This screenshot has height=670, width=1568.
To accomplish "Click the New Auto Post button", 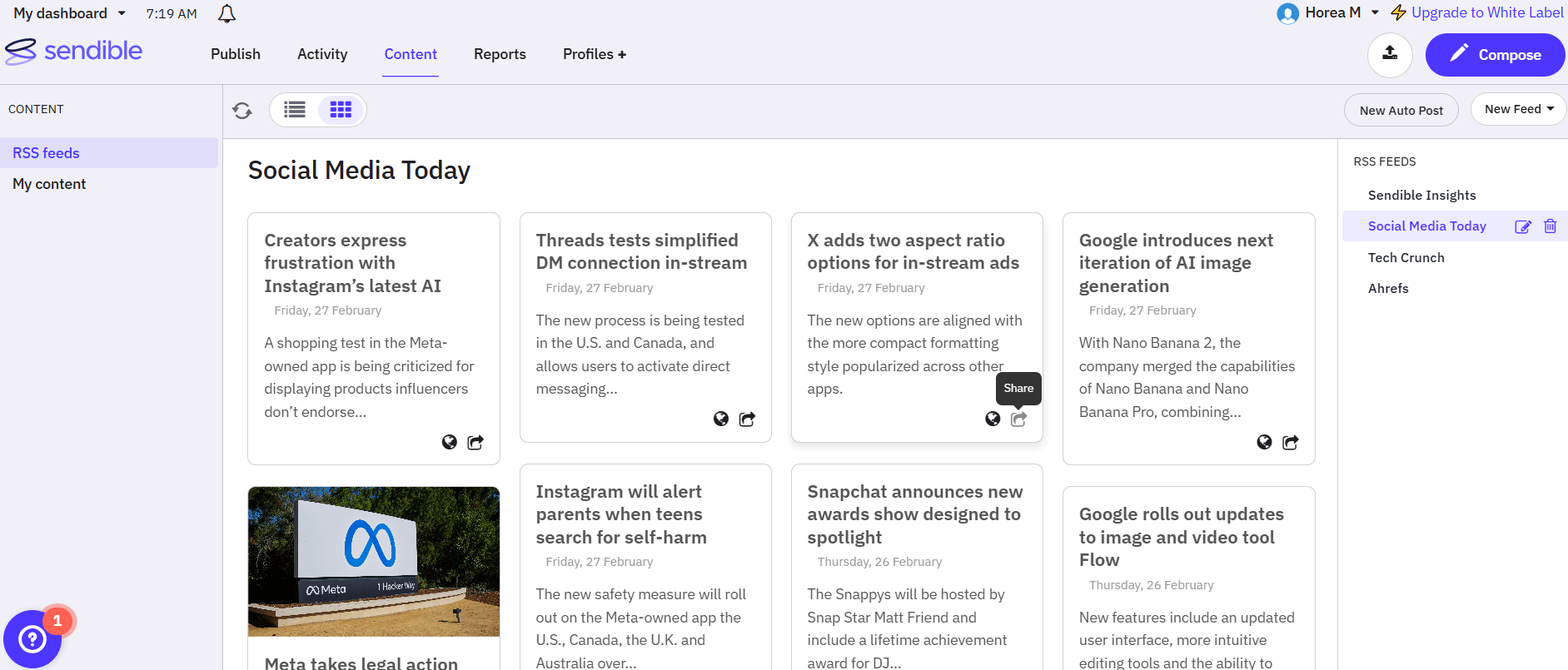I will (x=1401, y=110).
